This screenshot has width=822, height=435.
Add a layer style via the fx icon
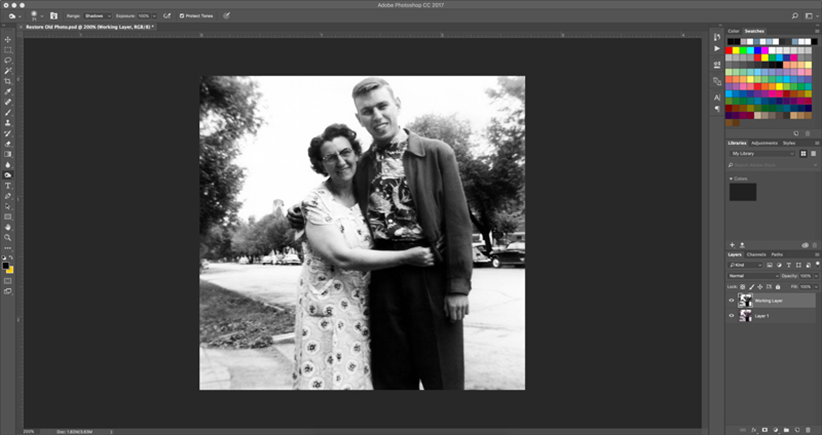tap(754, 430)
